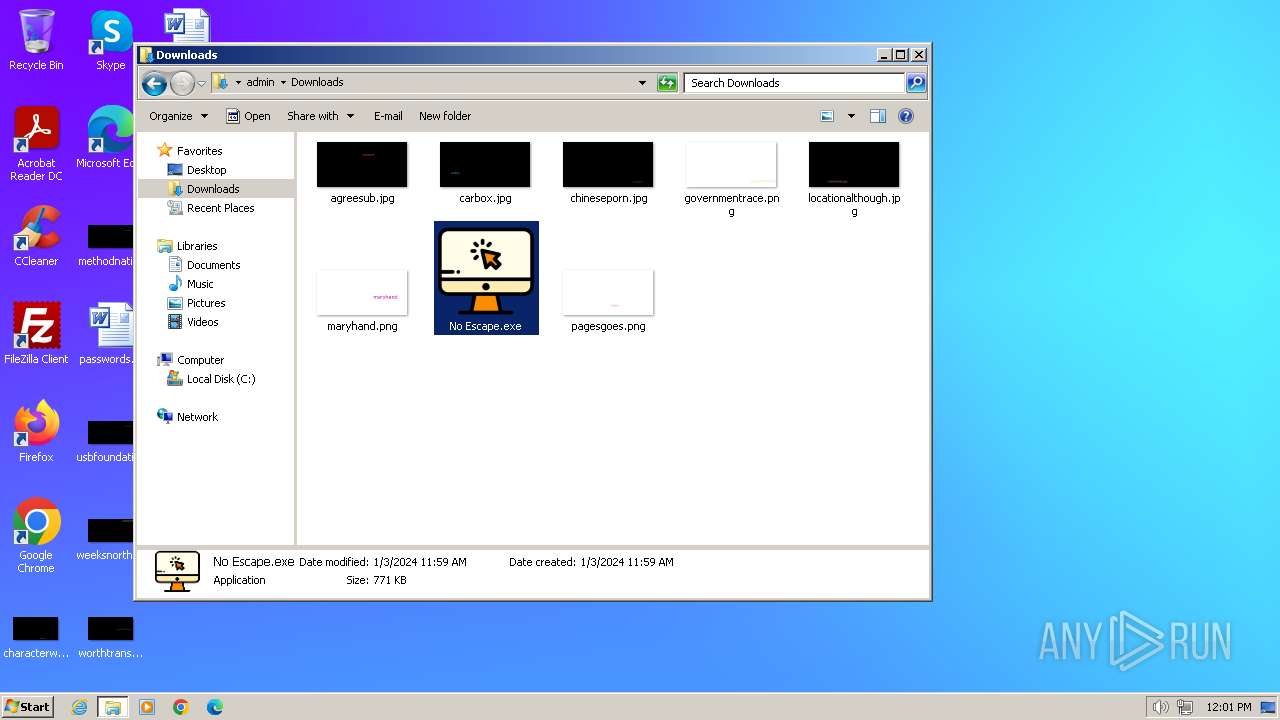The image size is (1280, 720).
Task: Select the Microsoft Edge desktop shortcut
Action: (x=110, y=138)
